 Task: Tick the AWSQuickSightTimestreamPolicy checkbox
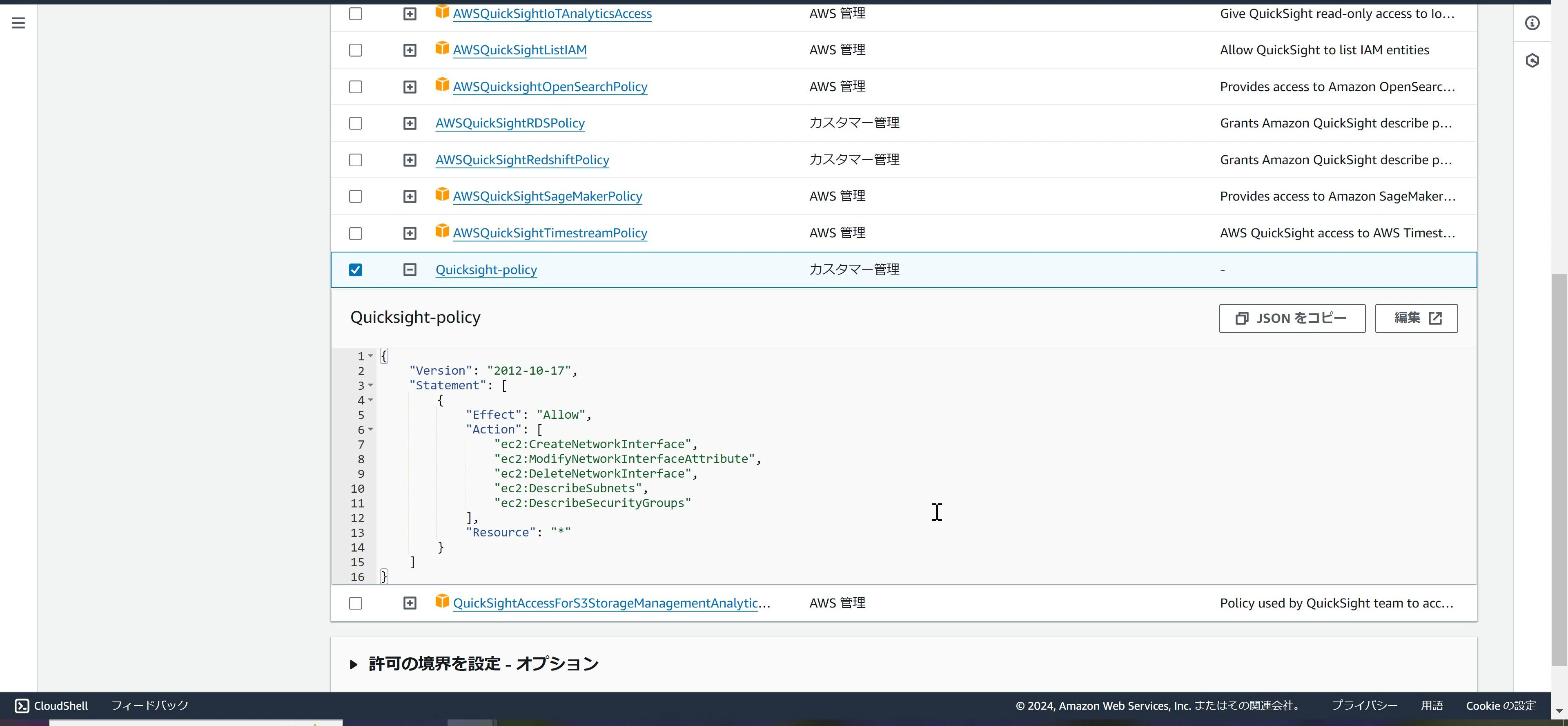pos(356,233)
